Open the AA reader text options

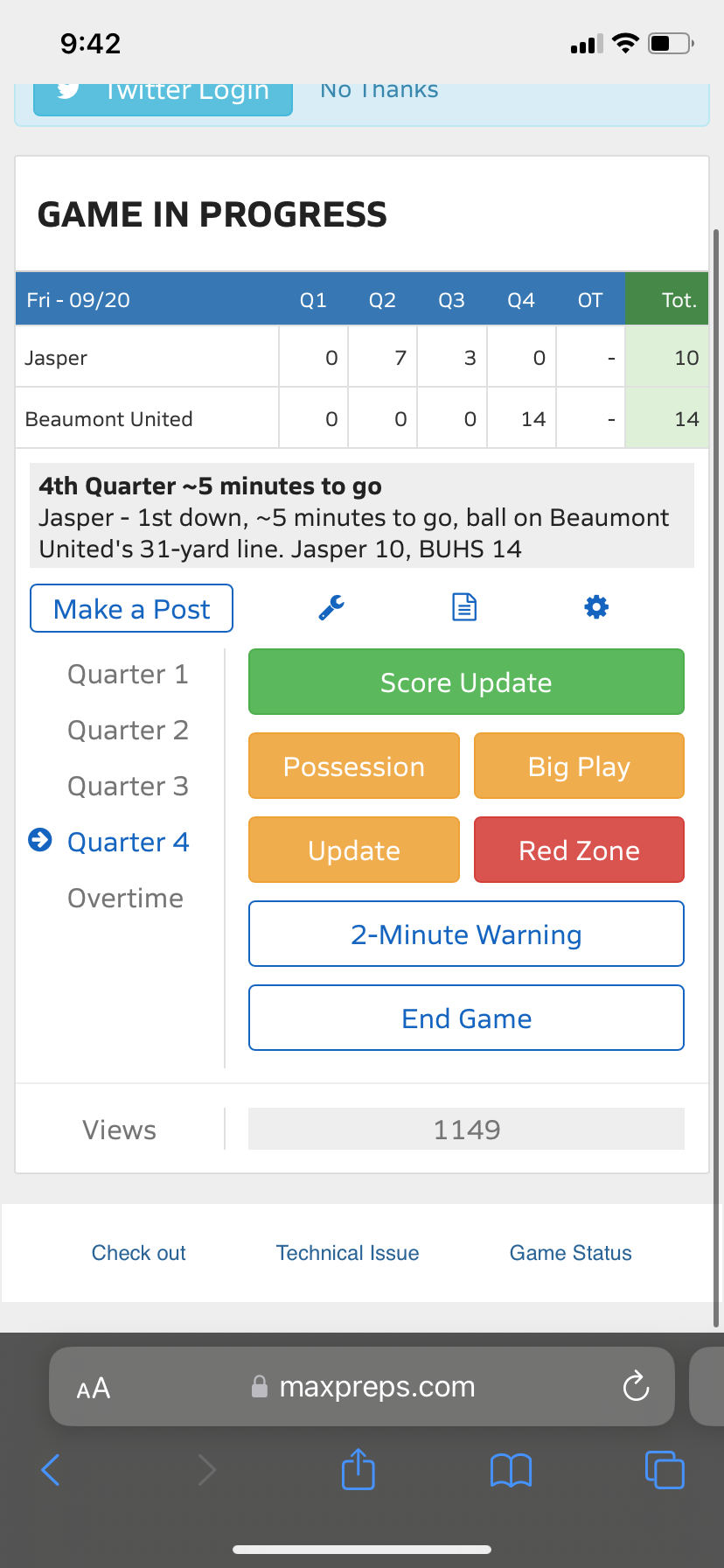(x=94, y=1388)
